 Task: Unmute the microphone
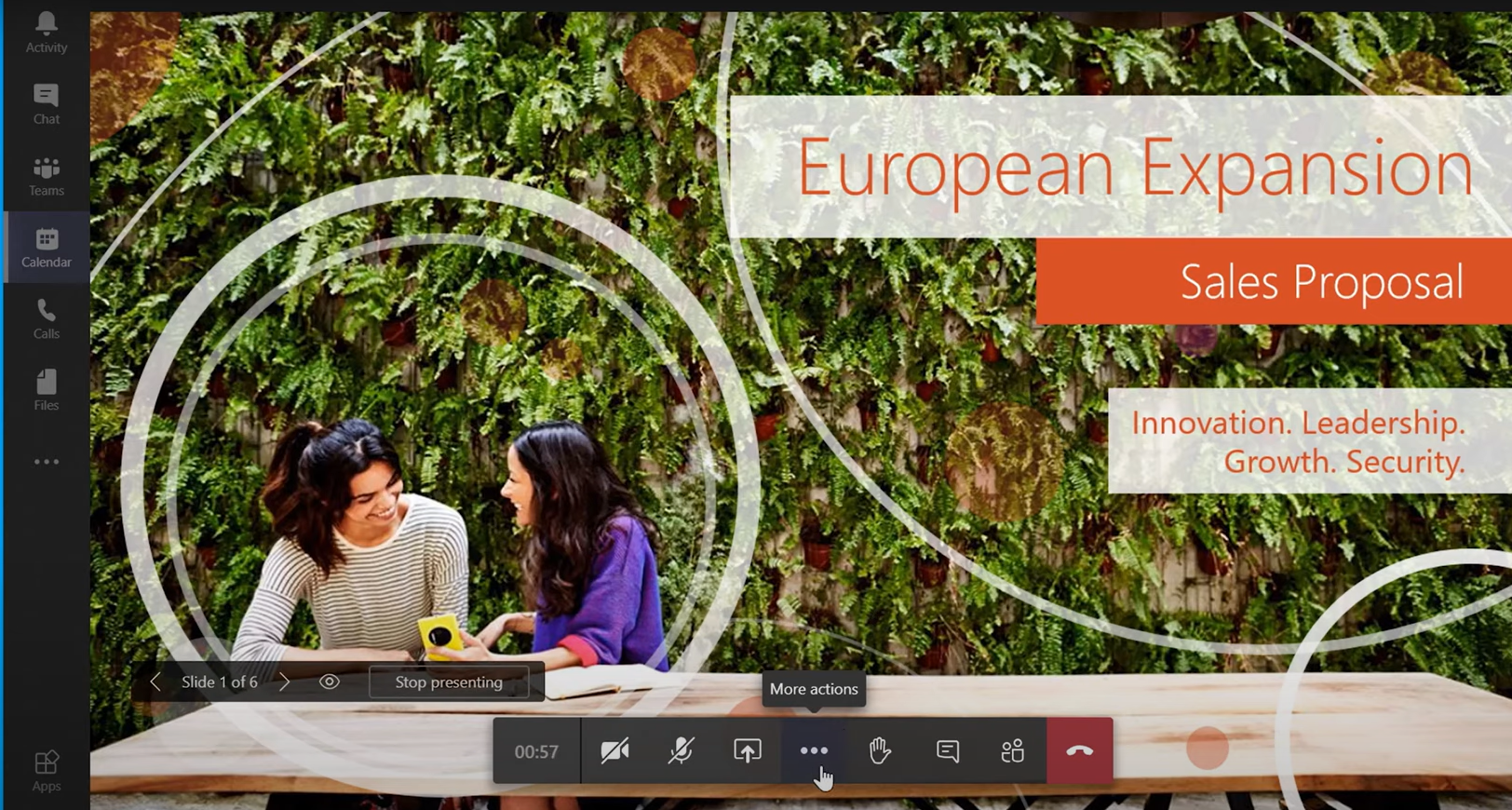click(681, 750)
